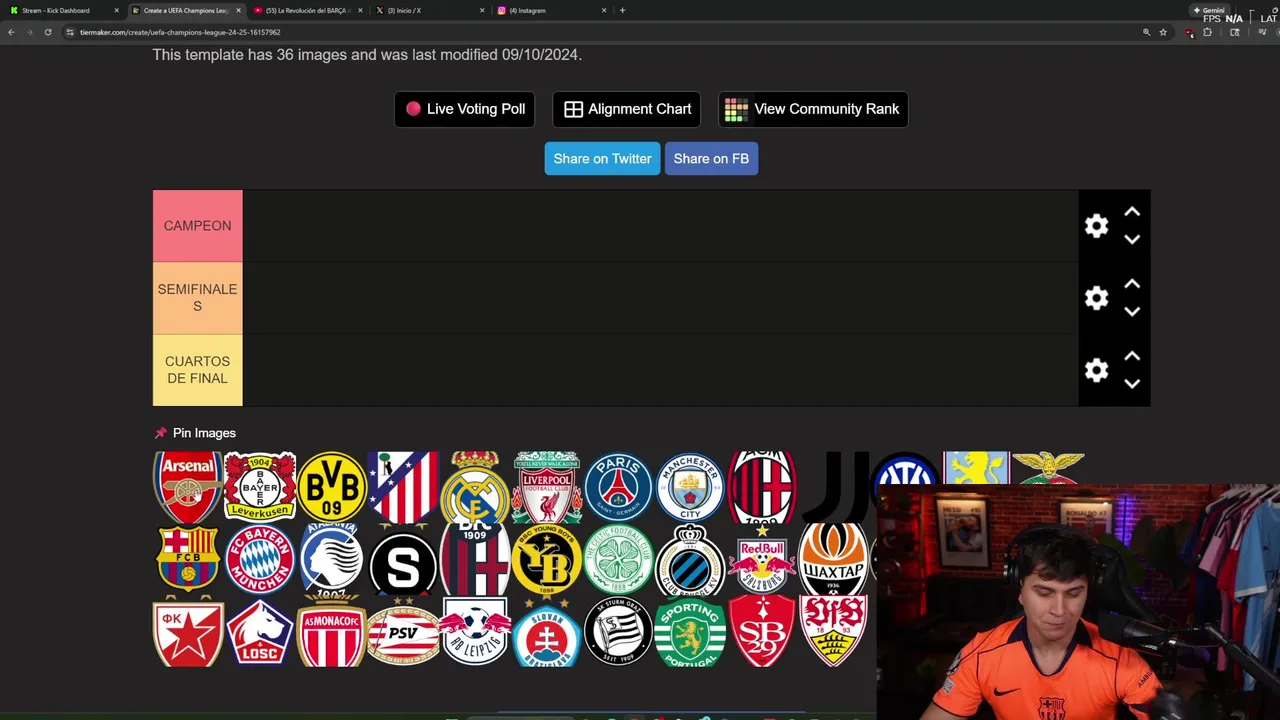This screenshot has width=1280, height=720.
Task: Move CAMPEON tier up with arrow
Action: pos(1132,212)
